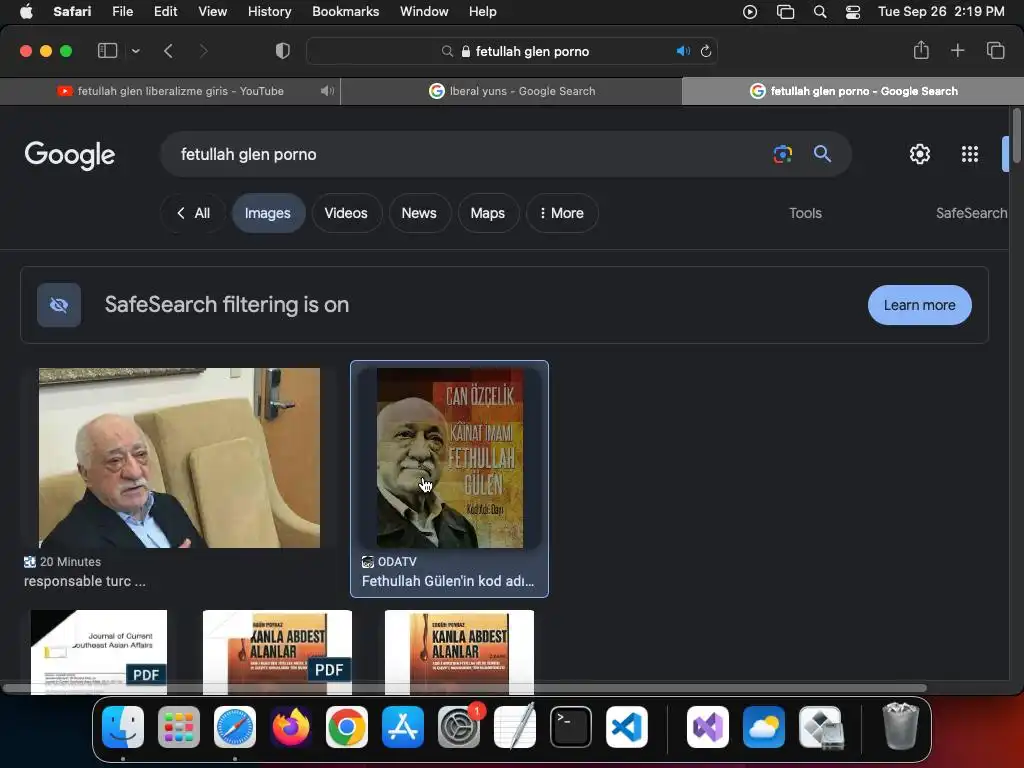Open the Window menu

pos(424,12)
